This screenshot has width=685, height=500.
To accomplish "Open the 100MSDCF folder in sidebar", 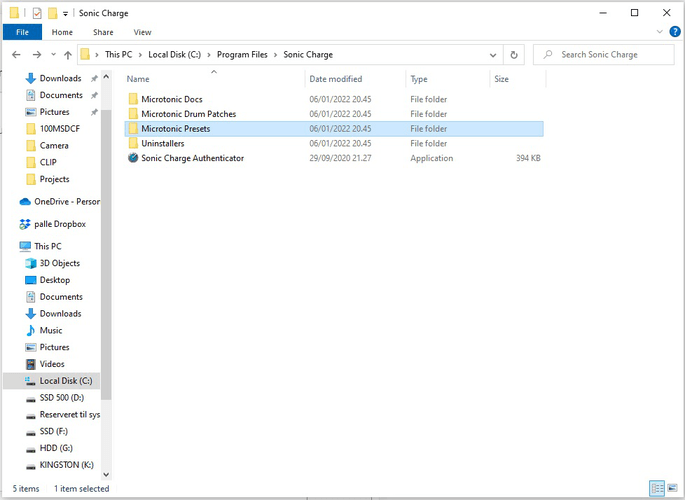I will pos(59,129).
